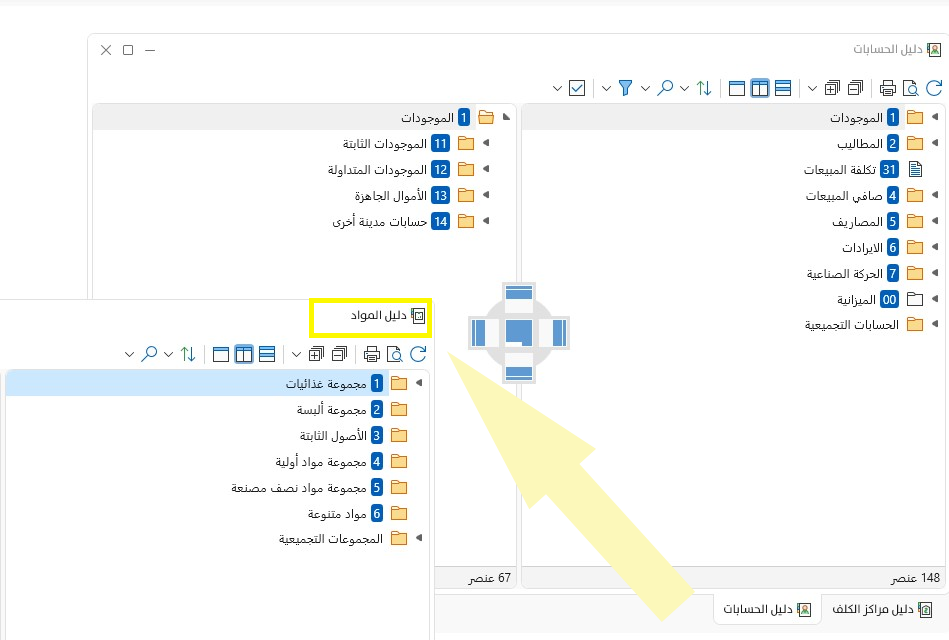Open the dropdown arrow beside the filter funnel
Viewport: 949px width, 640px height.
click(x=606, y=88)
